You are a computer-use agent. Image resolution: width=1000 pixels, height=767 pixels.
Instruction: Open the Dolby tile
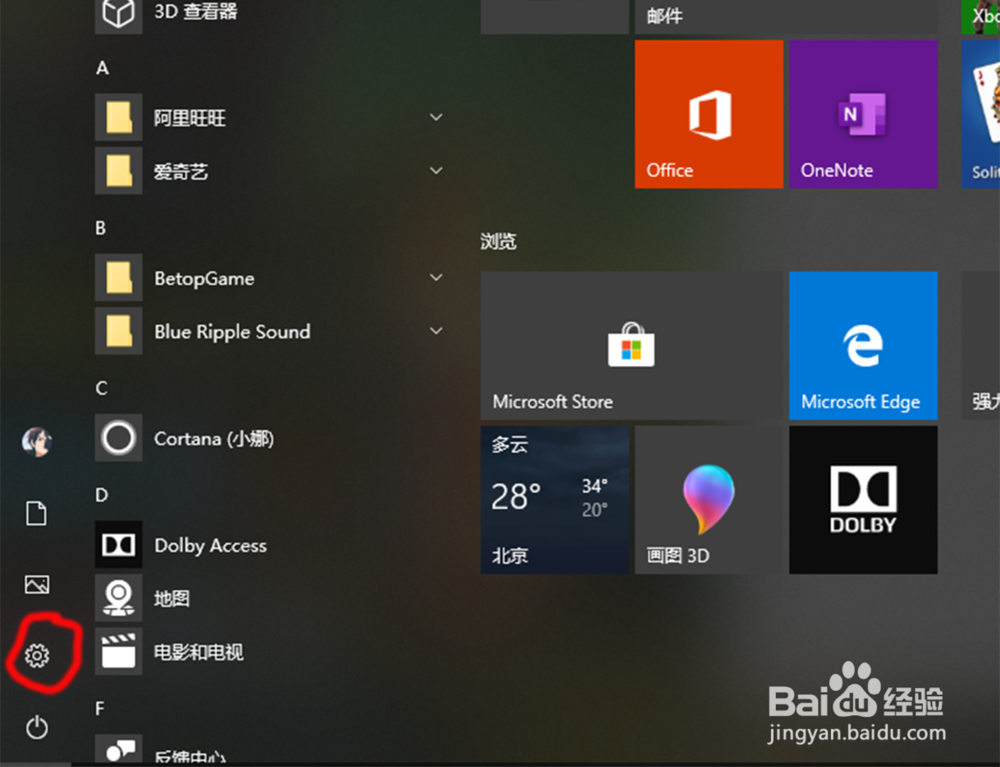(x=863, y=500)
